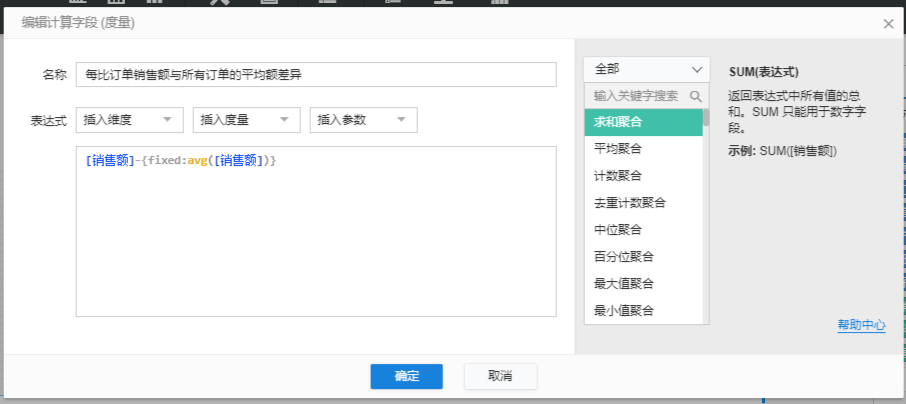Open the 插入维度 dropdown
Screen dimensions: 906x404
(x=129, y=120)
